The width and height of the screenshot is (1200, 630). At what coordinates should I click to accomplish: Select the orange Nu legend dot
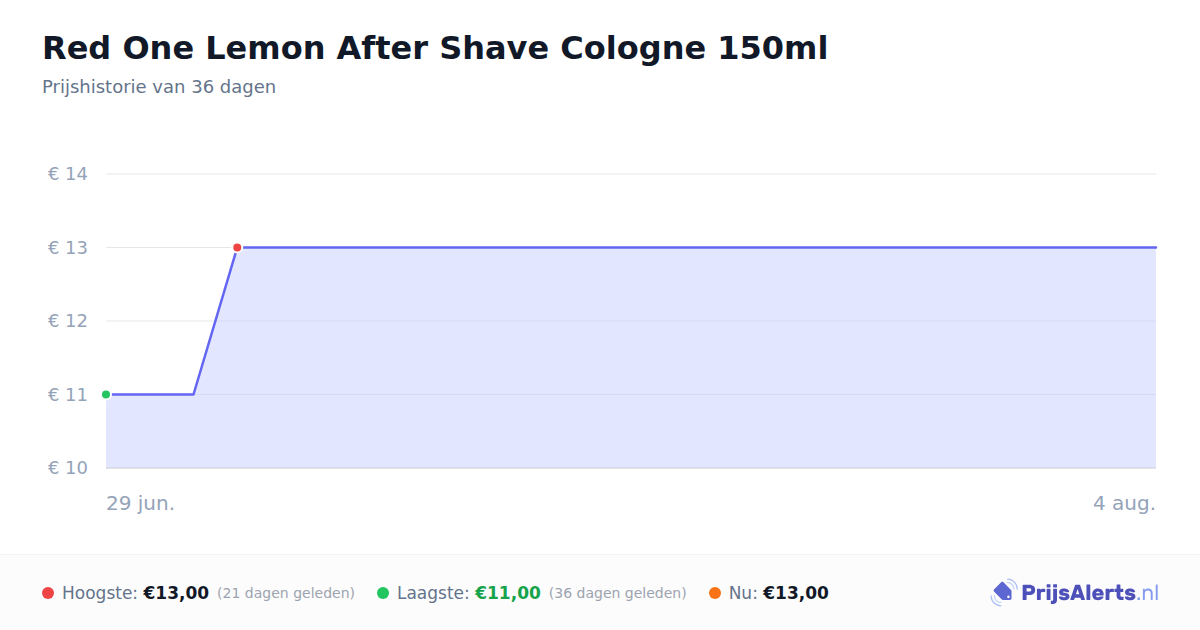click(x=715, y=593)
